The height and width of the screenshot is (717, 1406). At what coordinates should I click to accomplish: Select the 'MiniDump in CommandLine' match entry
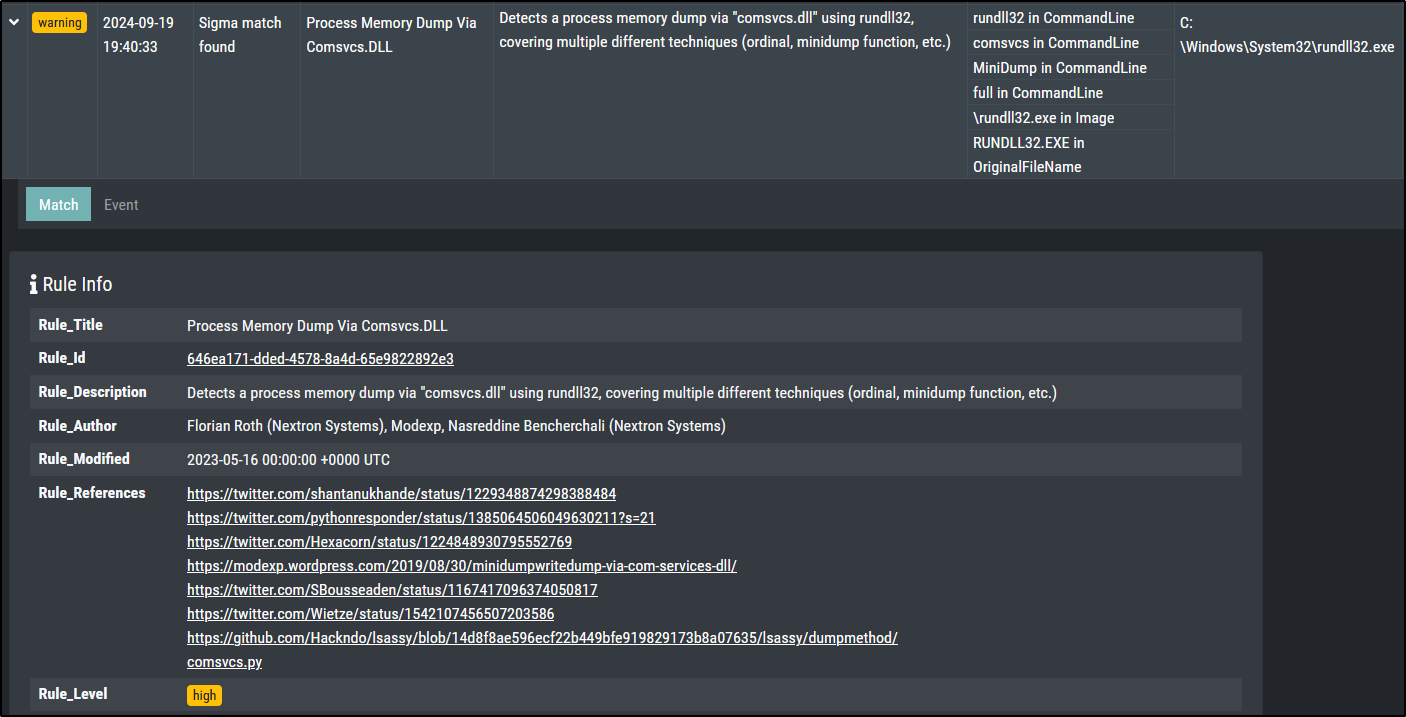tap(1059, 68)
